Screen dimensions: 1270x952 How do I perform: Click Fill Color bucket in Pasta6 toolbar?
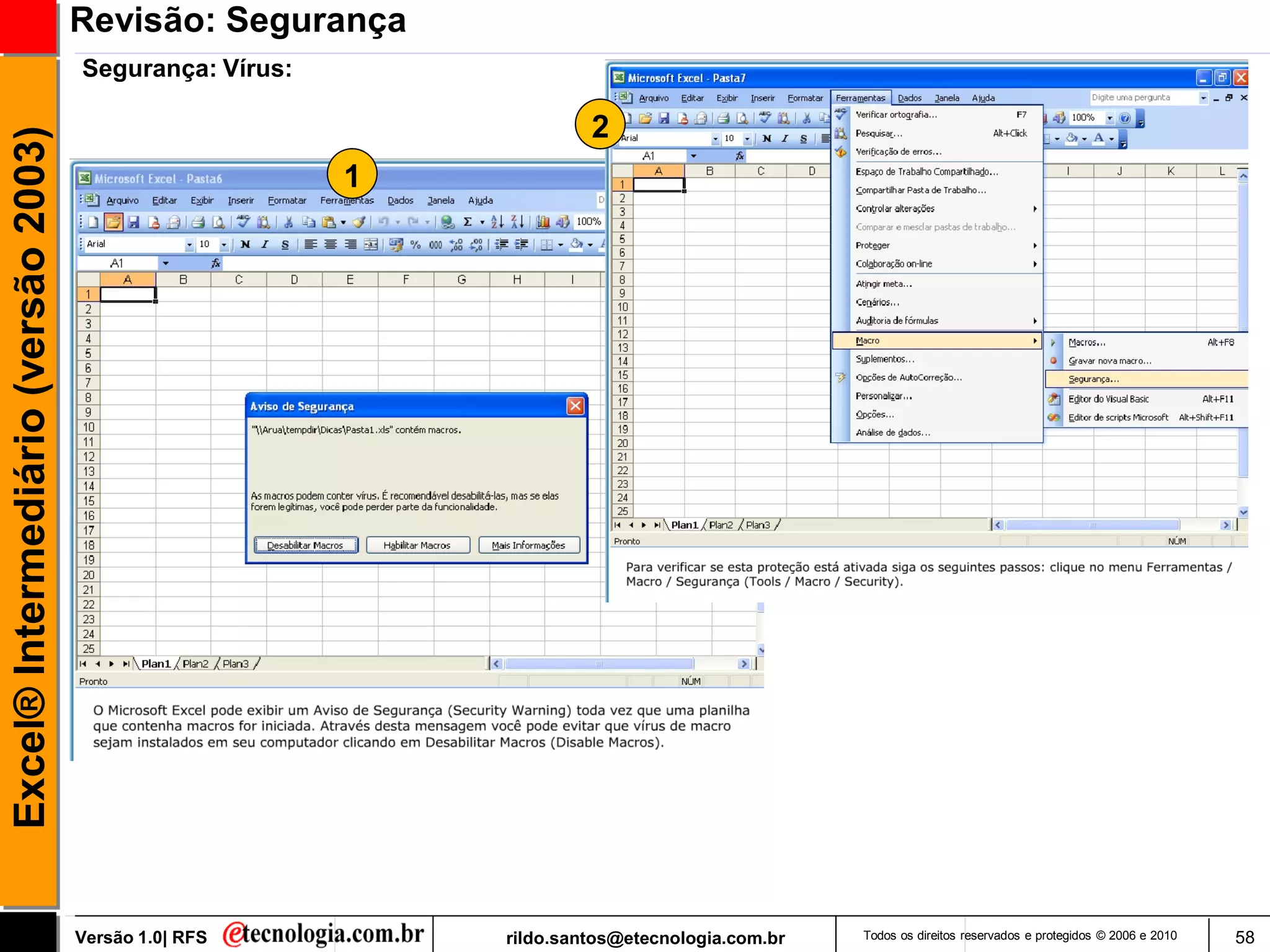pos(576,245)
